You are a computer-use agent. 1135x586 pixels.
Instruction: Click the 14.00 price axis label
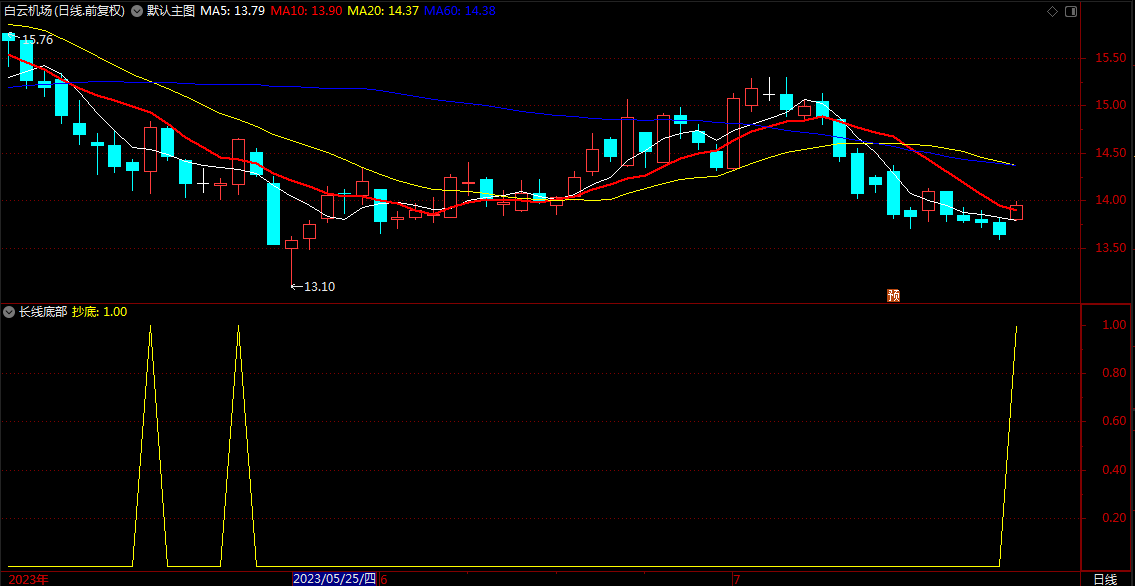1110,200
